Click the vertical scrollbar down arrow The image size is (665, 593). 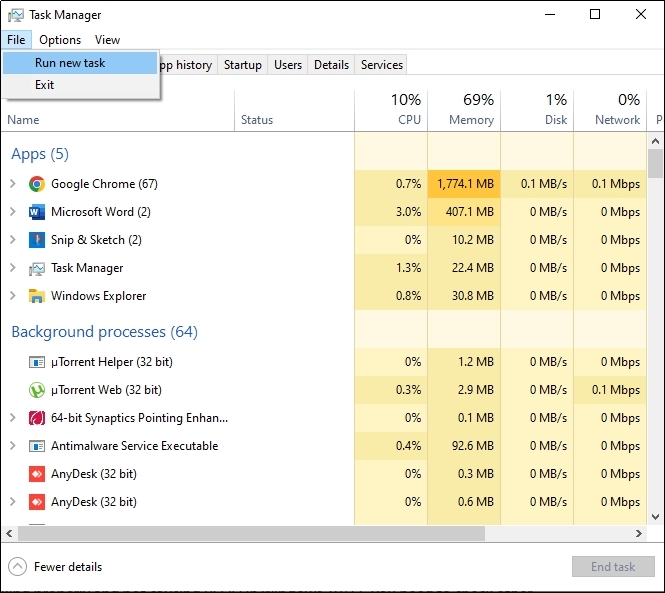pyautogui.click(x=655, y=517)
